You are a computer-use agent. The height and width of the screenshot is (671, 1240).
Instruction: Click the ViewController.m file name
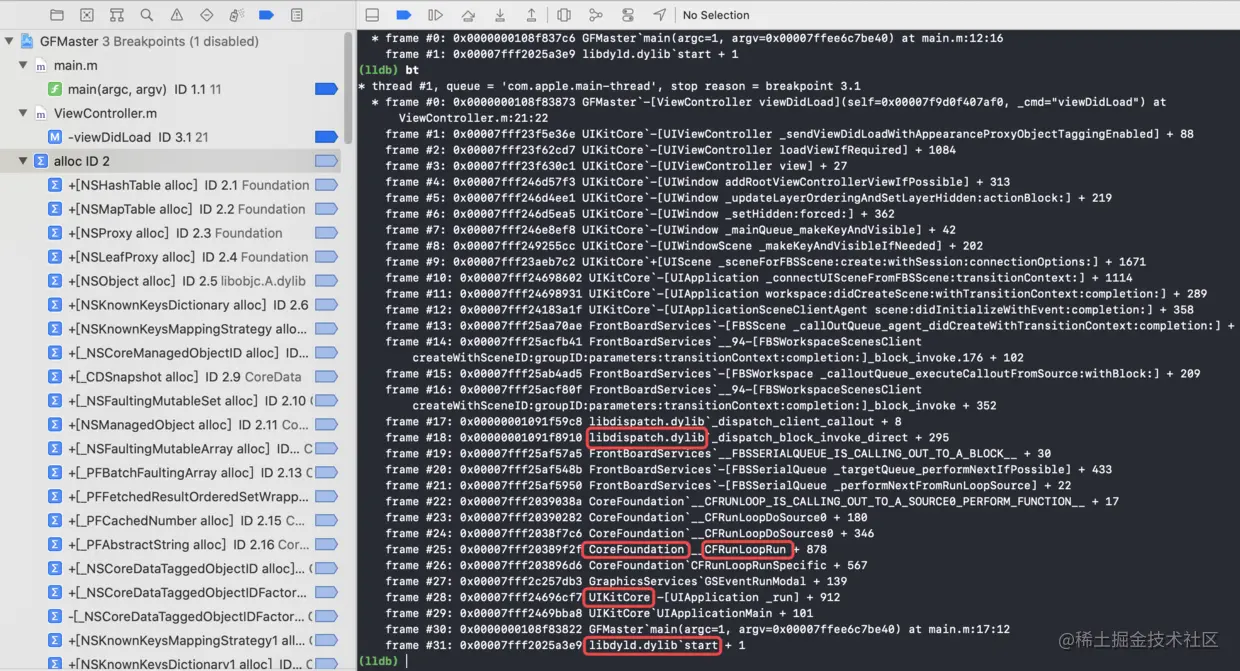click(105, 113)
